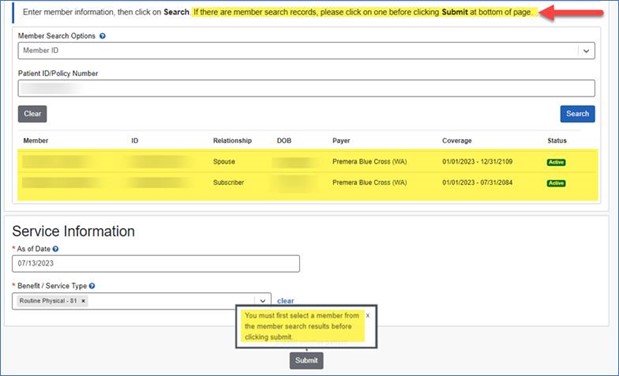Click the Payer column header
This screenshot has width=619, height=376.
(341, 141)
